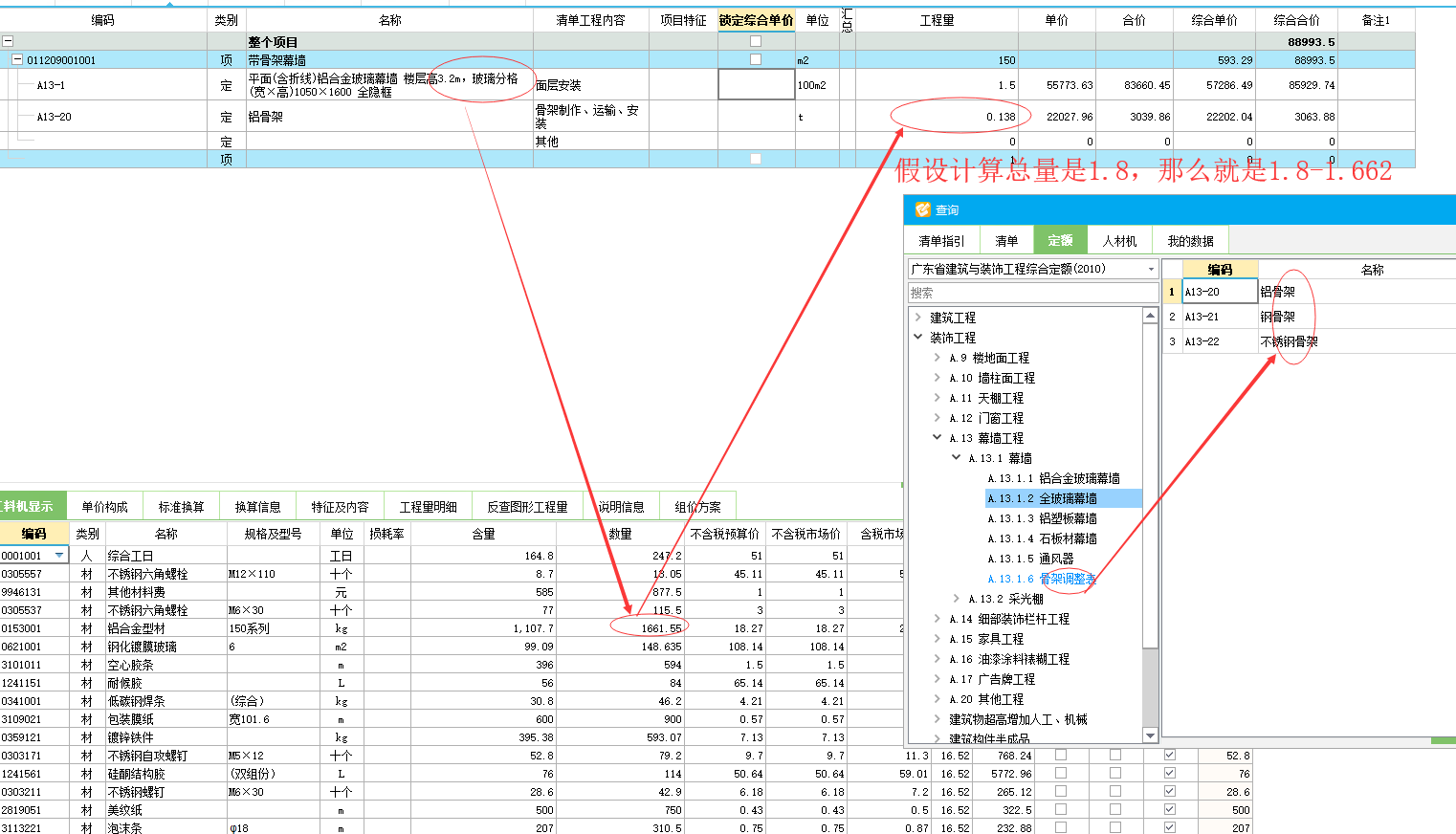Tick the first empty checkbox in 232.88 row
Screen dimensions: 1456x834
pos(1061,828)
